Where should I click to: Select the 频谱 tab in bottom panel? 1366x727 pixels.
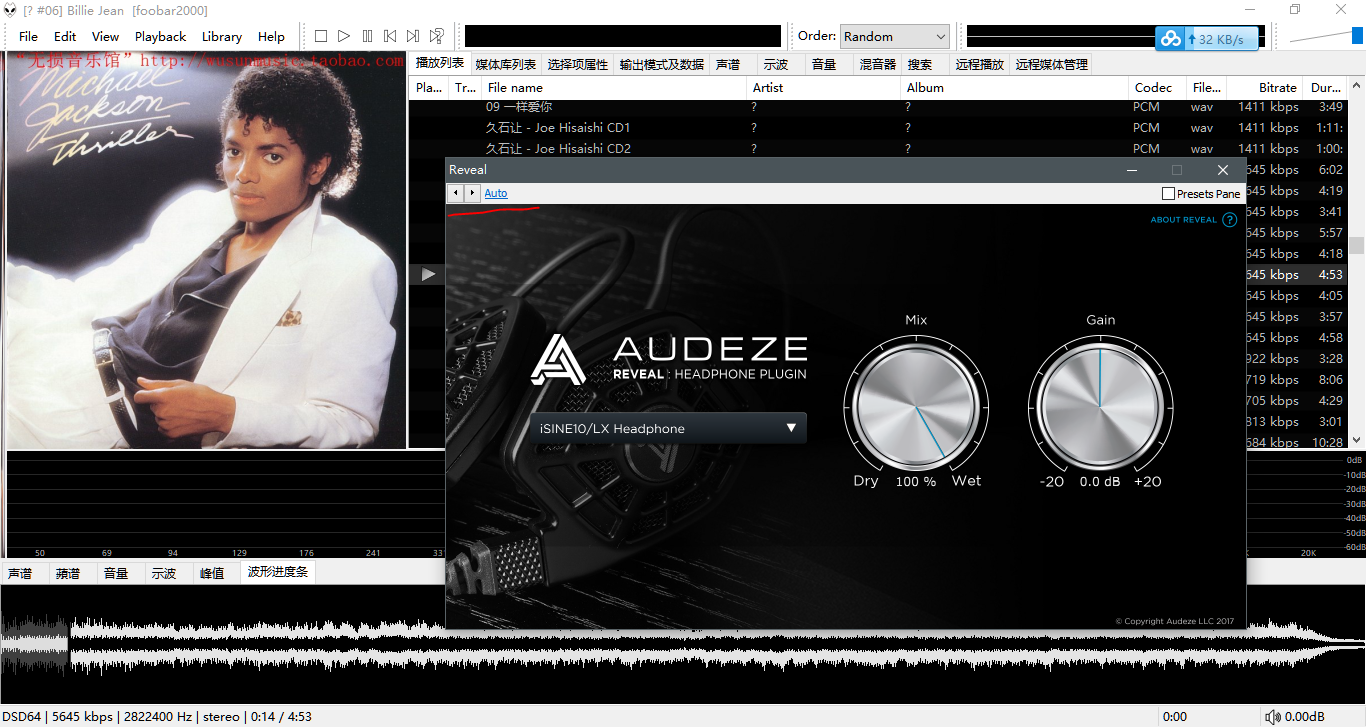(x=68, y=573)
